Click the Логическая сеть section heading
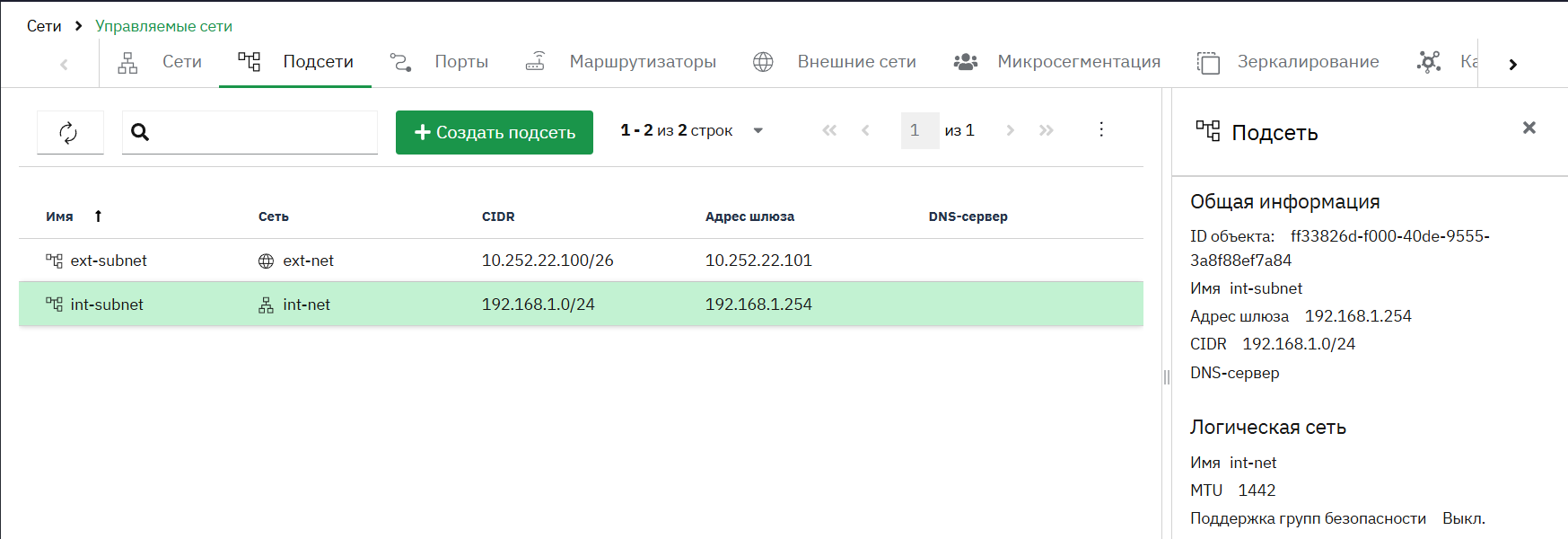1568x539 pixels. click(1268, 428)
